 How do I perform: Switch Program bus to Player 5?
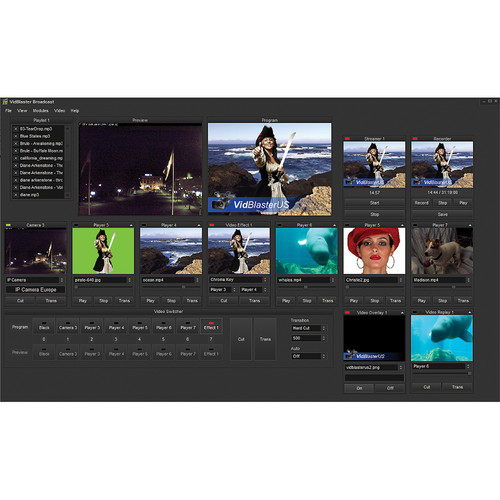pos(140,326)
